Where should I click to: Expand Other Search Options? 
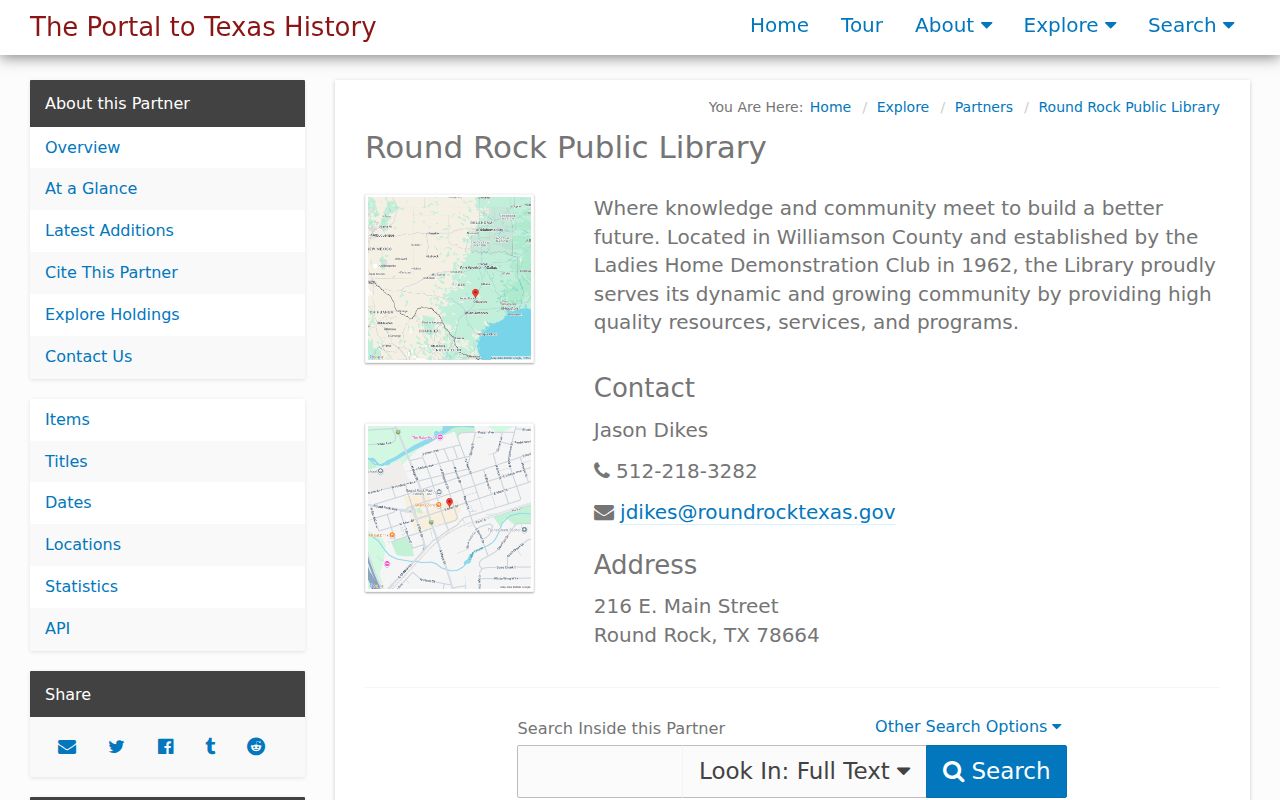pyautogui.click(x=968, y=727)
